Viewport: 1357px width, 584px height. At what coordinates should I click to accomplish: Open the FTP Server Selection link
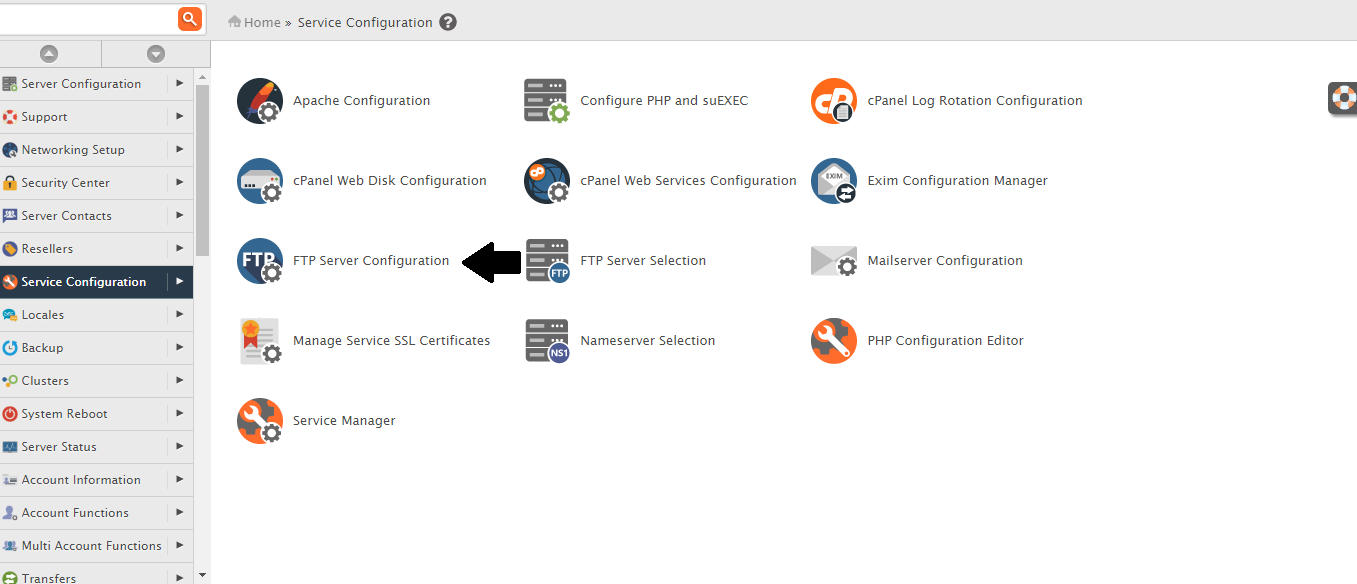tap(643, 261)
